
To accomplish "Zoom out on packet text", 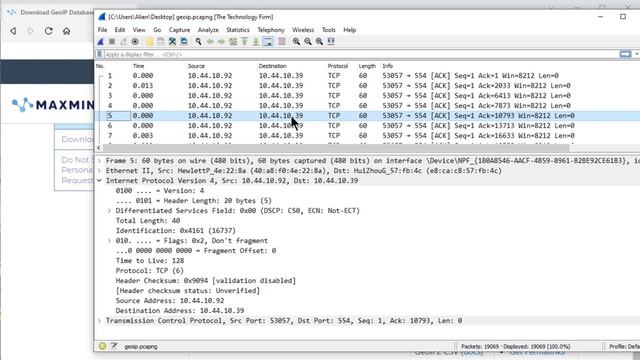I will pyautogui.click(x=308, y=42).
